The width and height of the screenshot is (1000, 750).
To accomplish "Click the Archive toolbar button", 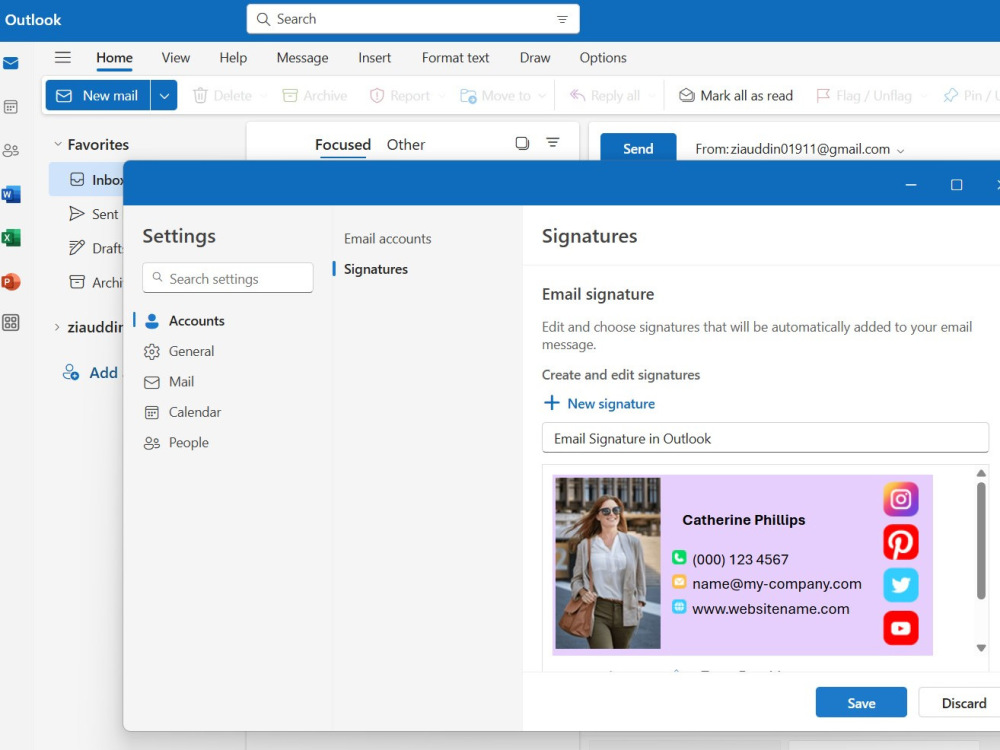I will coord(315,96).
